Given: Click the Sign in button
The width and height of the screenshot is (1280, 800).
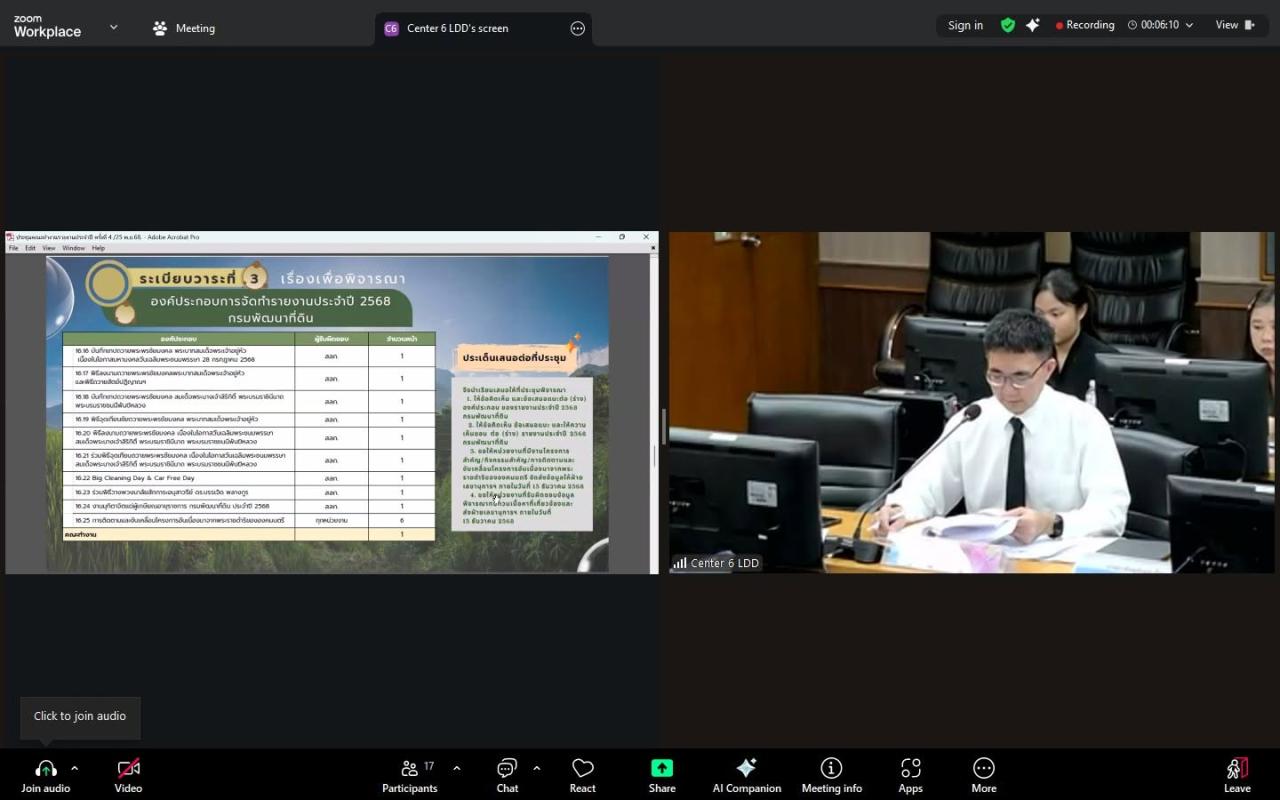Looking at the screenshot, I should click(x=965, y=25).
